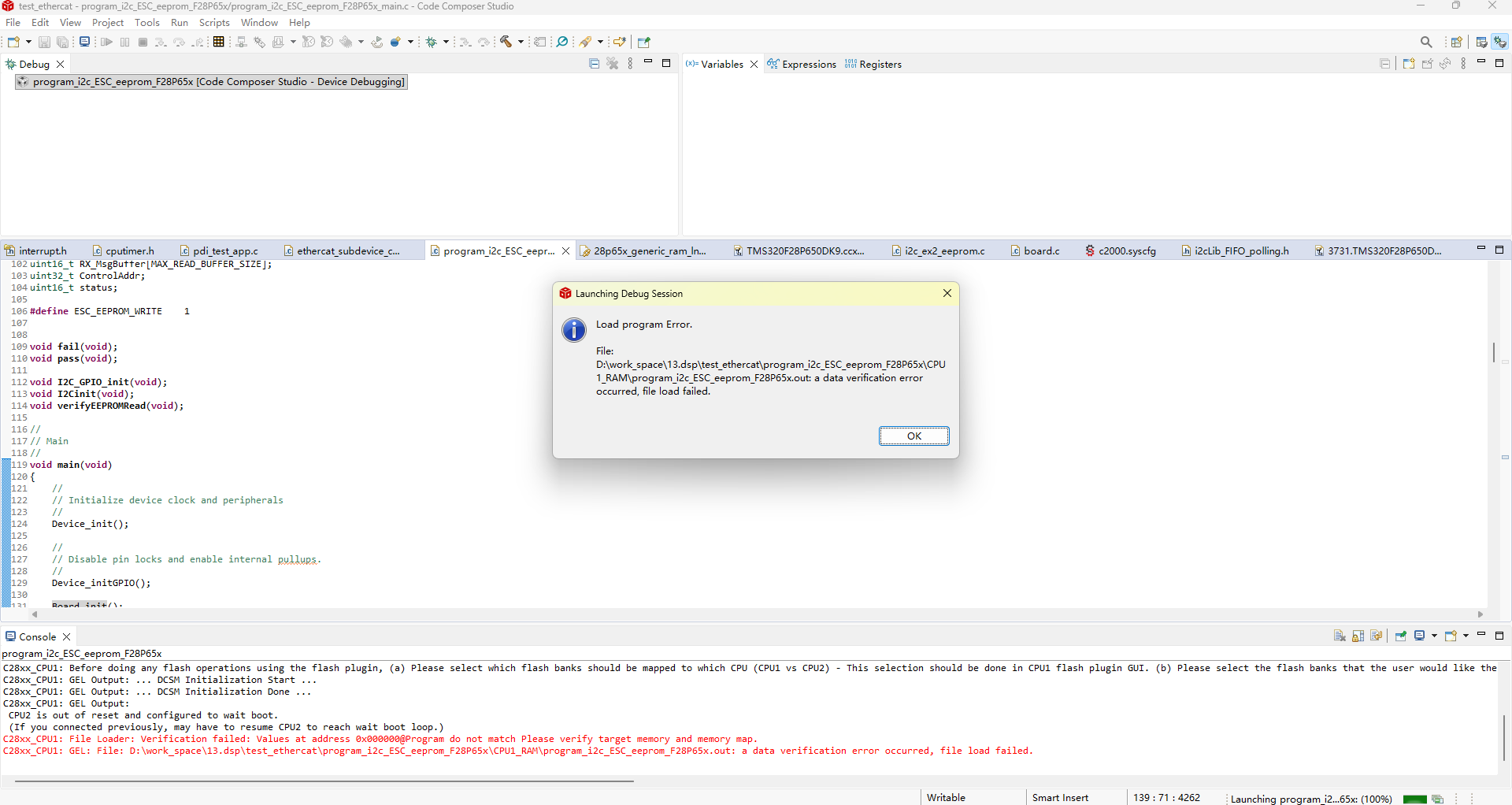Image resolution: width=1512 pixels, height=805 pixels.
Task: Open the board.c editor tab
Action: pyautogui.click(x=1035, y=251)
